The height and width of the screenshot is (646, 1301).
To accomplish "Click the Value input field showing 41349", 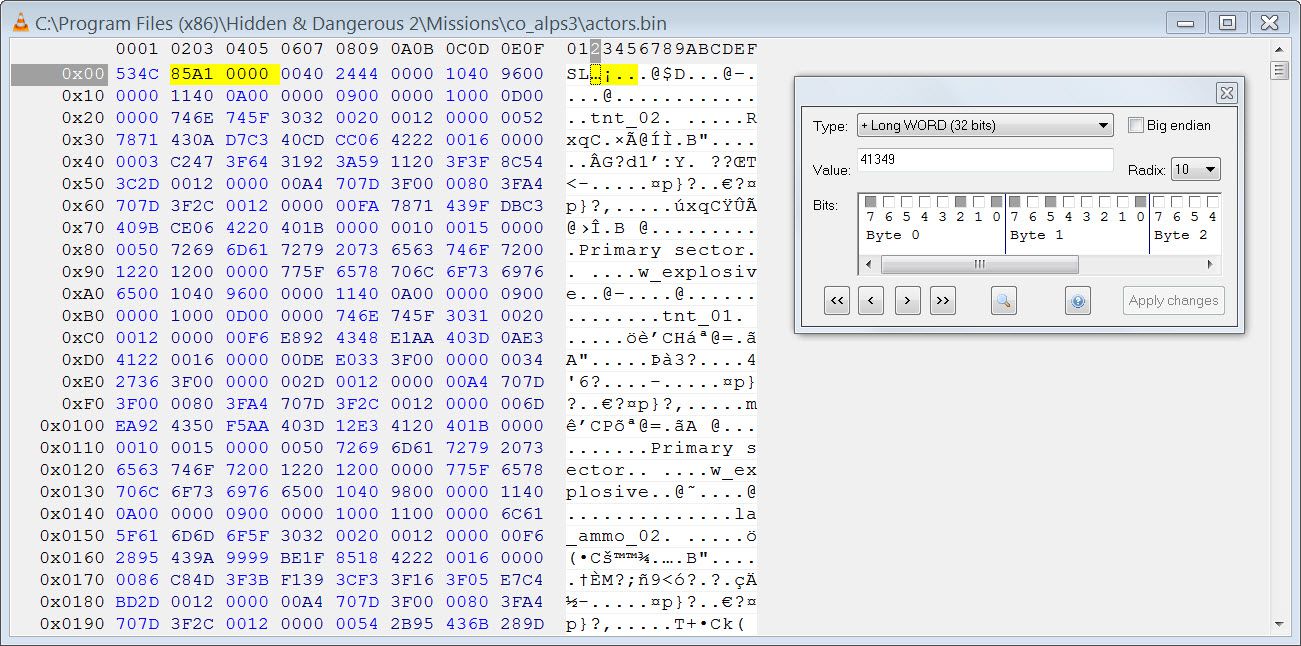I will click(x=984, y=160).
